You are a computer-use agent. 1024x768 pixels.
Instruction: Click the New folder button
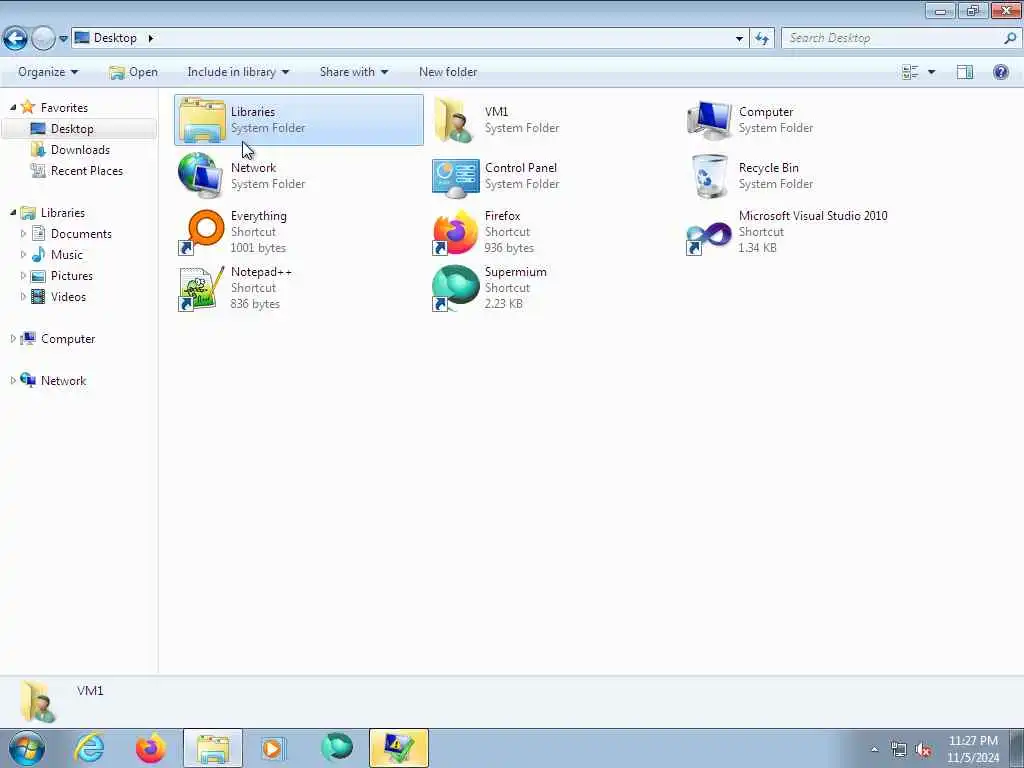click(x=448, y=72)
